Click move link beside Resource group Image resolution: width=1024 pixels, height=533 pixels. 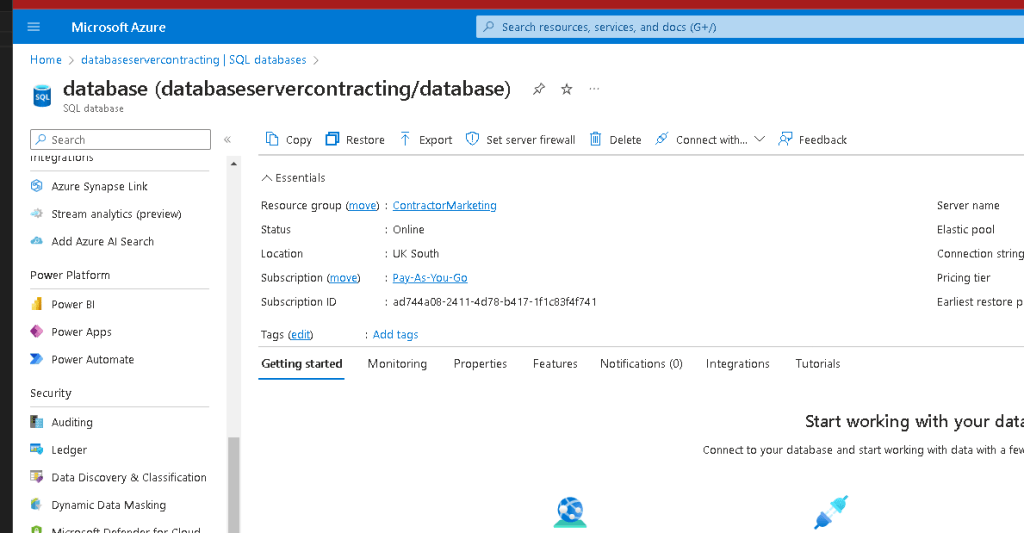coord(362,205)
